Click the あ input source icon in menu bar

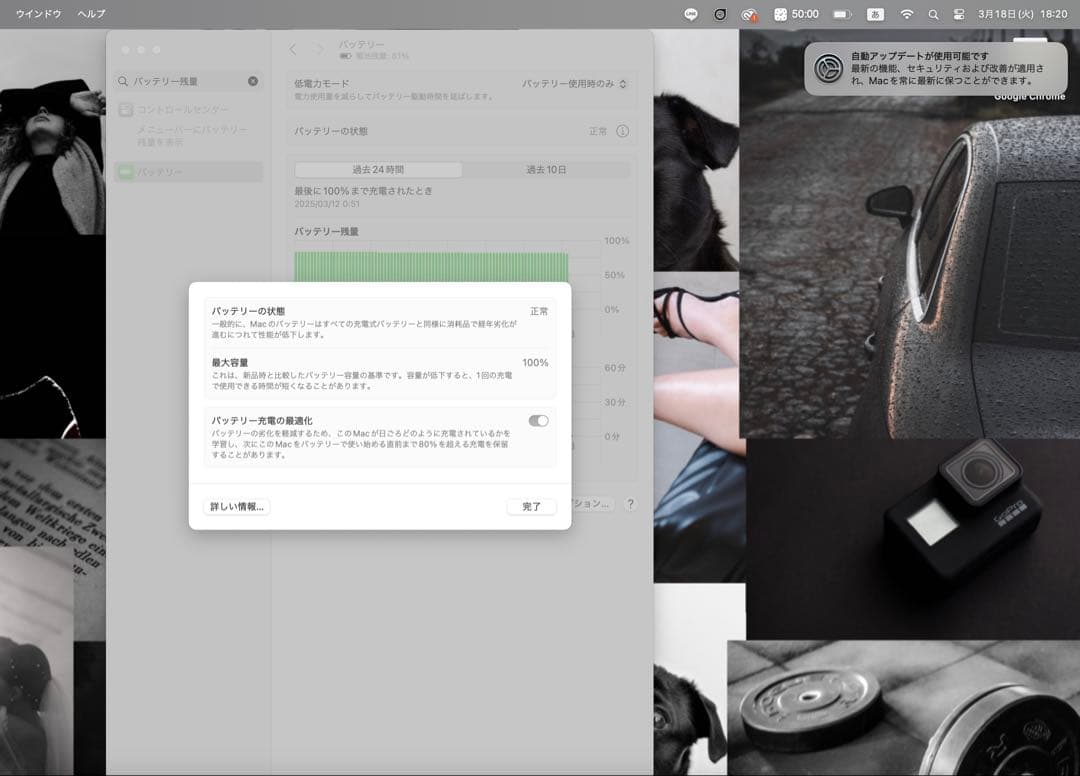875,15
